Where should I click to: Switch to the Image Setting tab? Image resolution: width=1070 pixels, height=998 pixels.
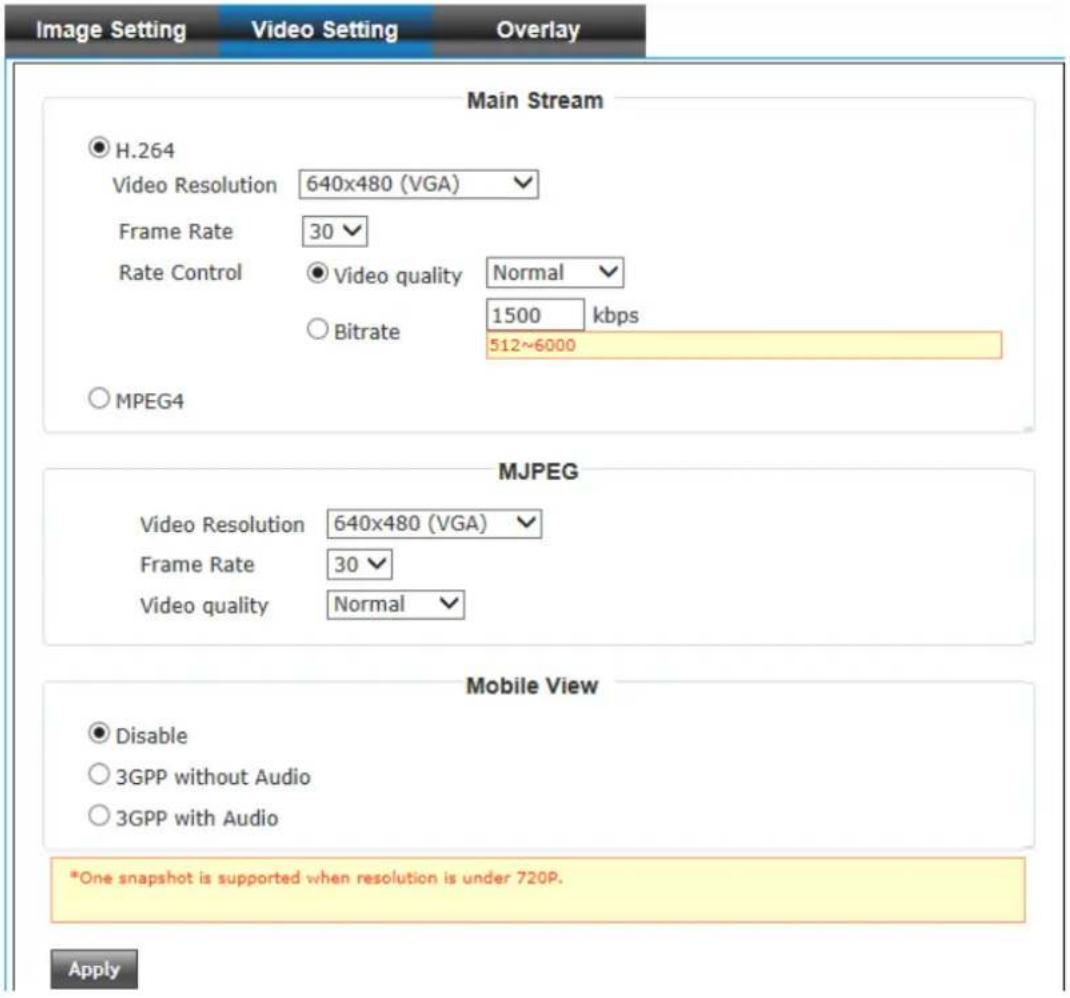click(x=111, y=30)
